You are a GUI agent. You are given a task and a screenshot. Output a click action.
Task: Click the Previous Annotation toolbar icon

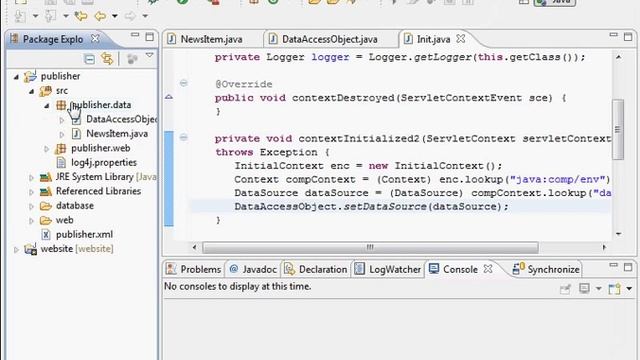[x=50, y=16]
